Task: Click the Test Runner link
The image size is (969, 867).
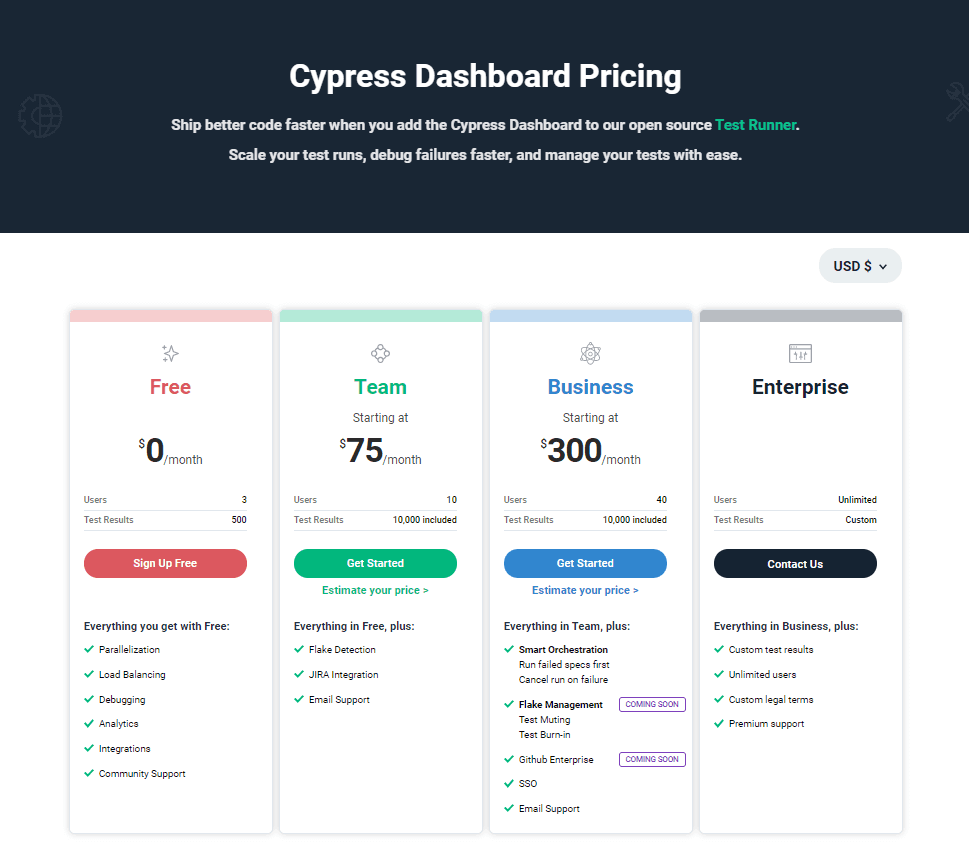Action: (756, 125)
